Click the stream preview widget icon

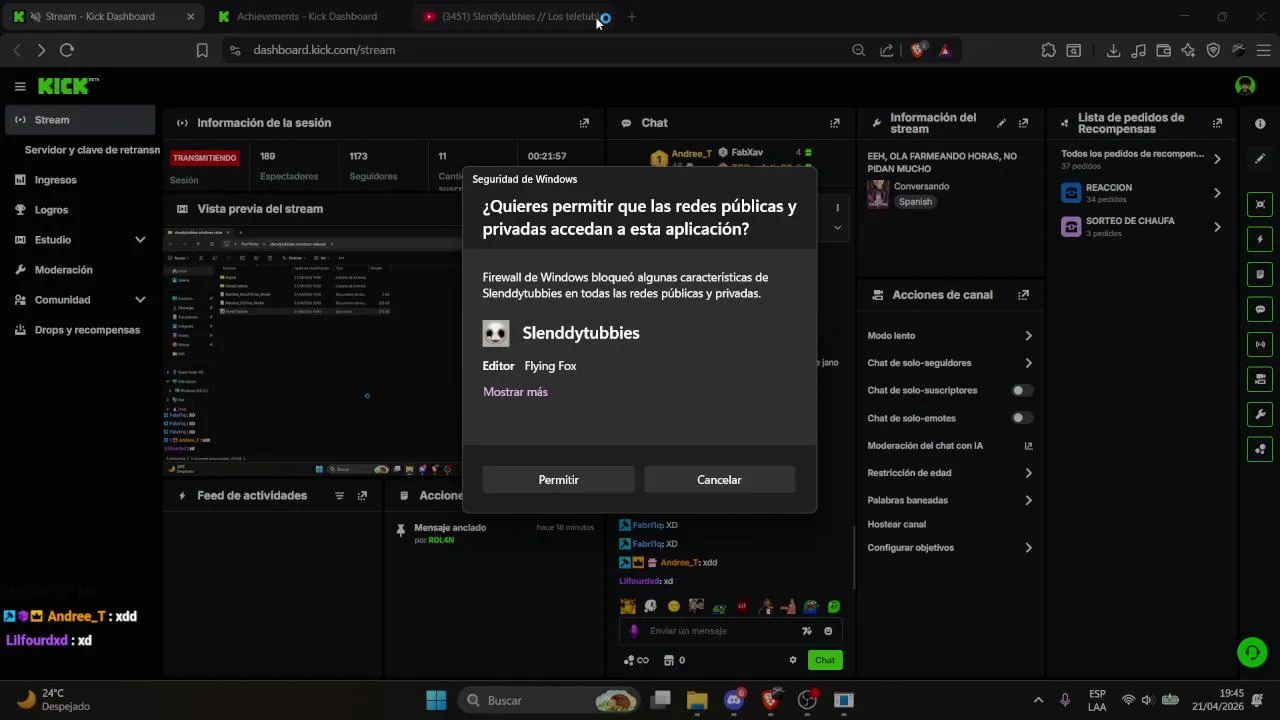click(x=1260, y=204)
